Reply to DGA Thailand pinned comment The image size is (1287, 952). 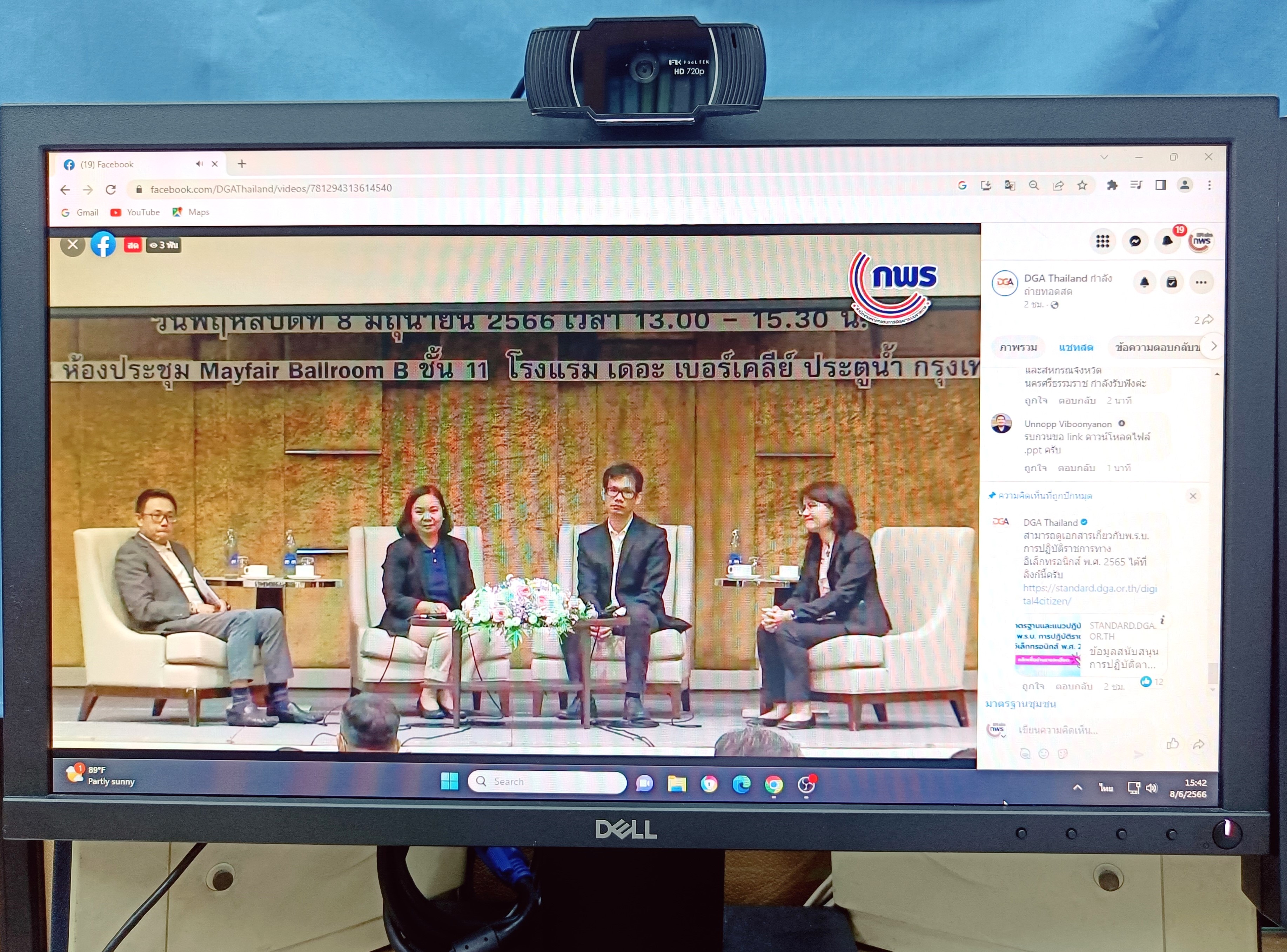pyautogui.click(x=1074, y=686)
